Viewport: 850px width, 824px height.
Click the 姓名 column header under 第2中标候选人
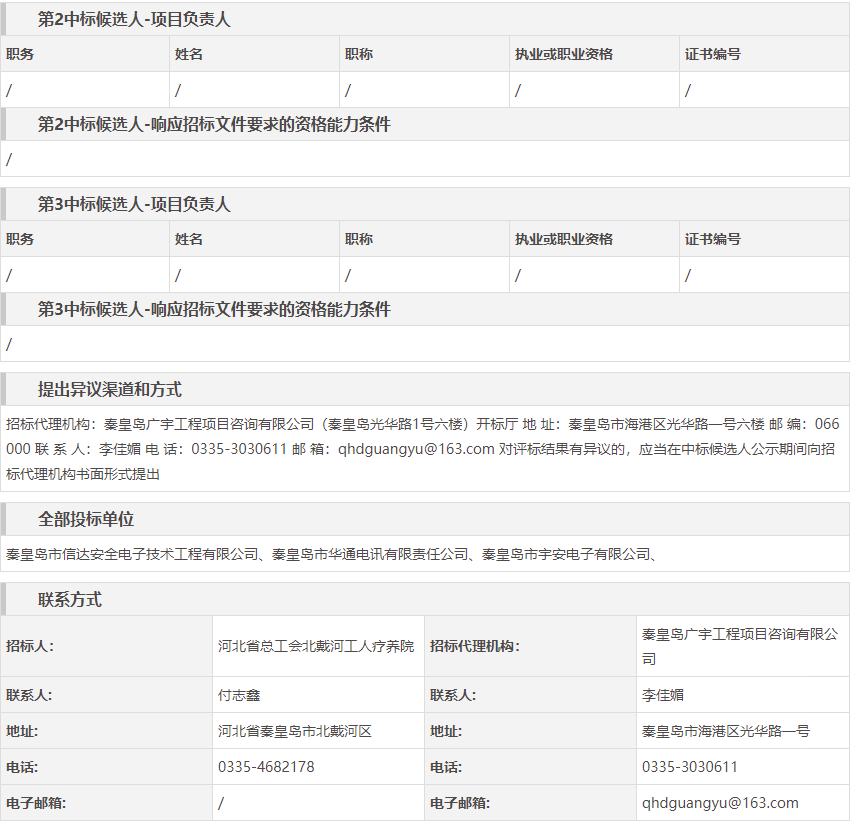coord(189,54)
